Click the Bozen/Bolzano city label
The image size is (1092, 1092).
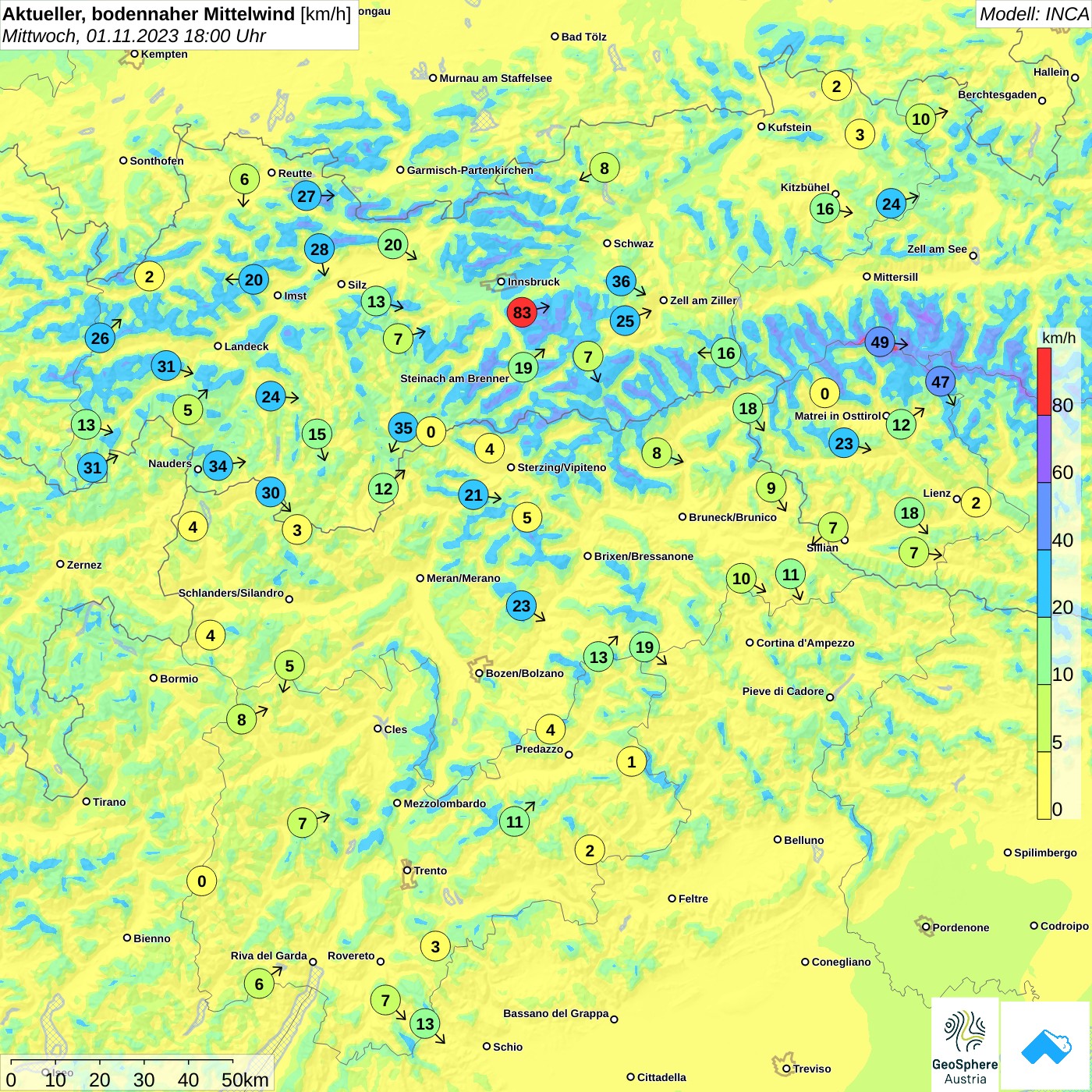524,673
